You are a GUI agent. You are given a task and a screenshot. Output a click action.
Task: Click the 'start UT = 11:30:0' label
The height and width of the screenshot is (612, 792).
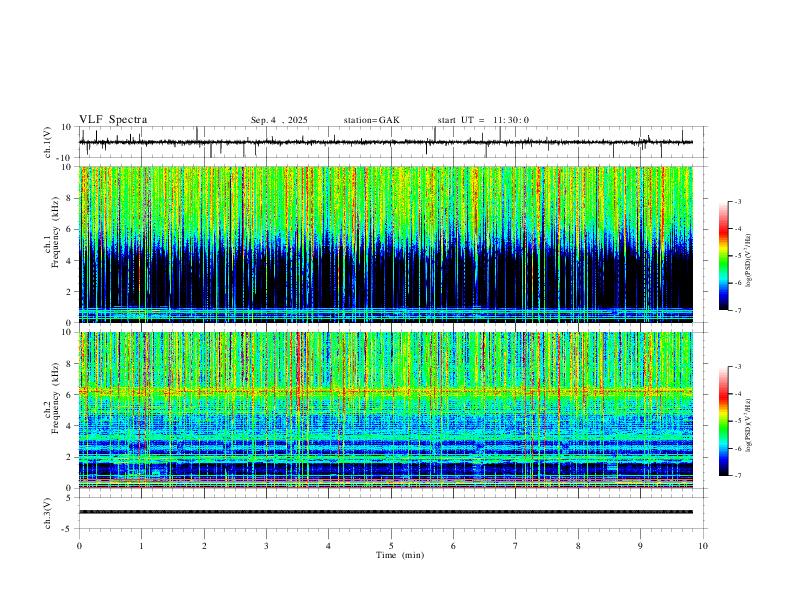click(483, 120)
